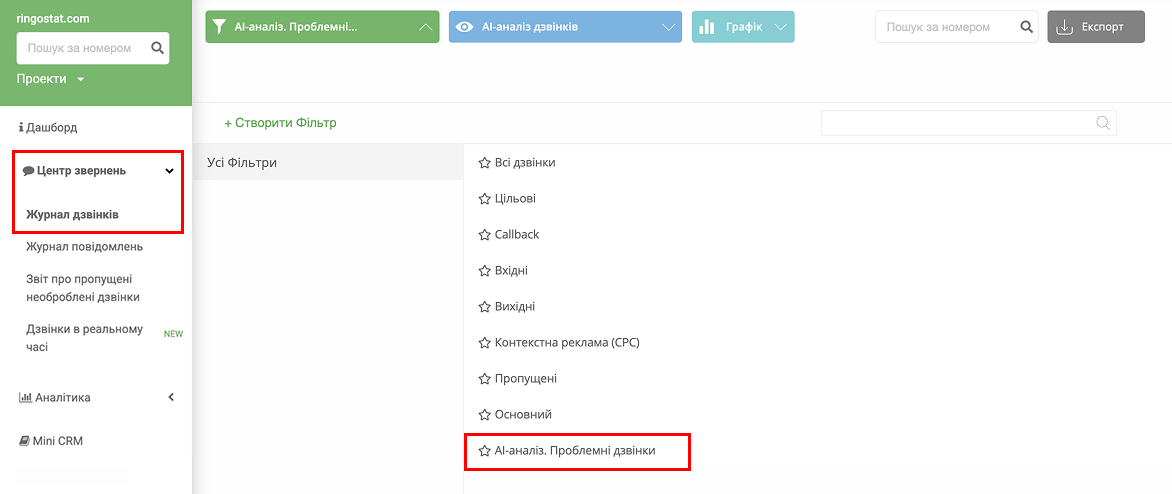Click + Створити Фільтр link
The image size is (1172, 494).
[x=280, y=123]
